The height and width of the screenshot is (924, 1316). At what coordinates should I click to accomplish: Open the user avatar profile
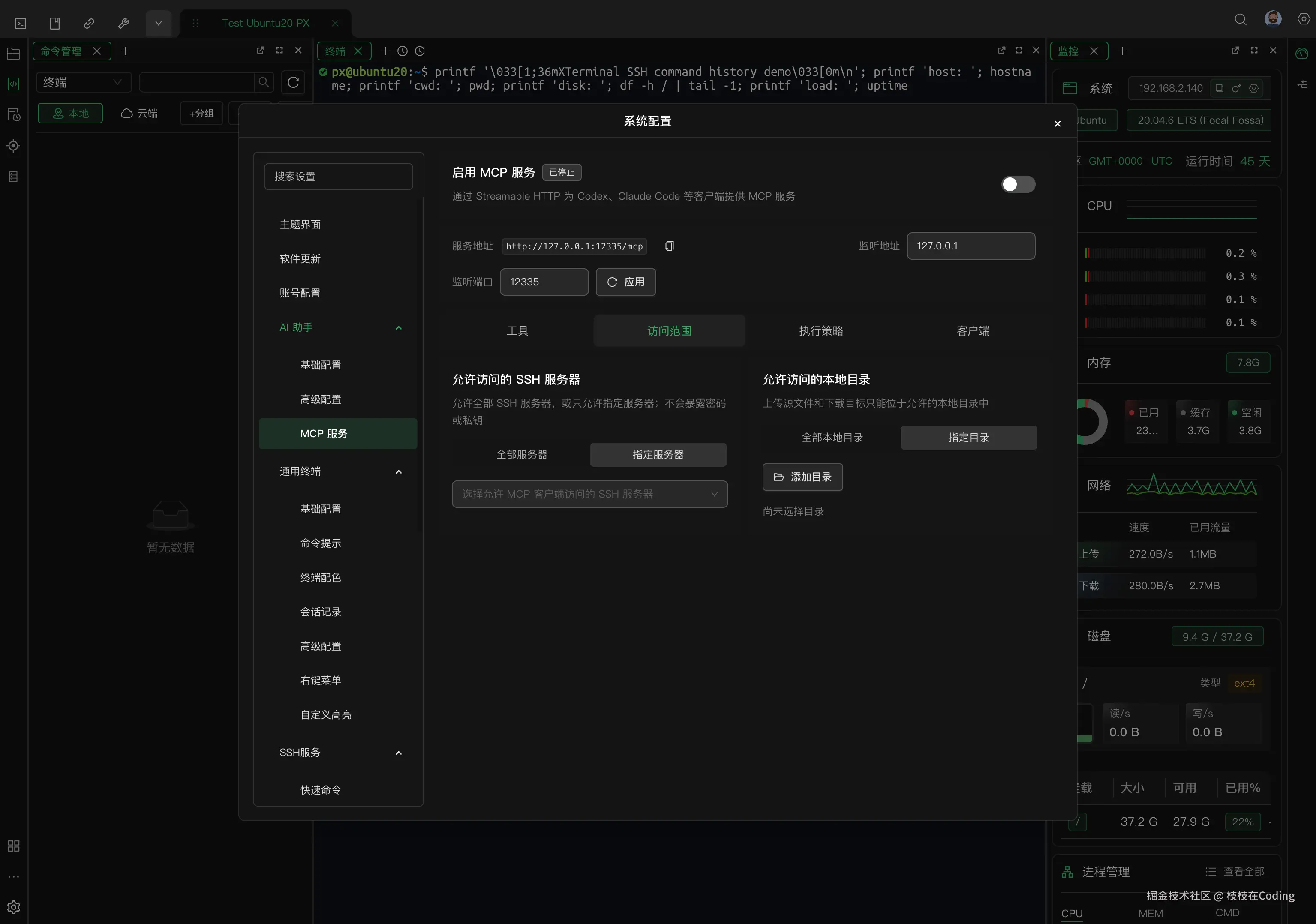1273,19
